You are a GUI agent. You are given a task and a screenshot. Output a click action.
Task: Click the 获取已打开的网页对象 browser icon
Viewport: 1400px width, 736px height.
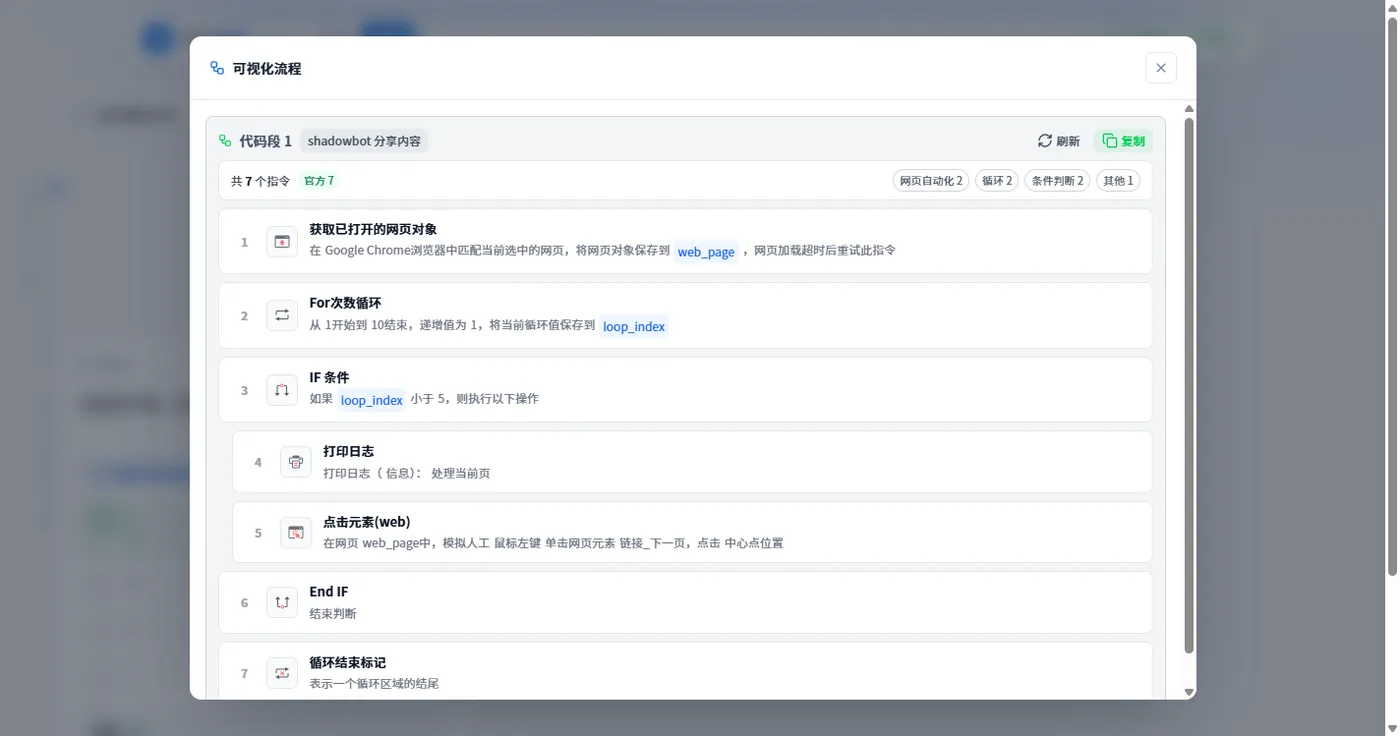[282, 242]
